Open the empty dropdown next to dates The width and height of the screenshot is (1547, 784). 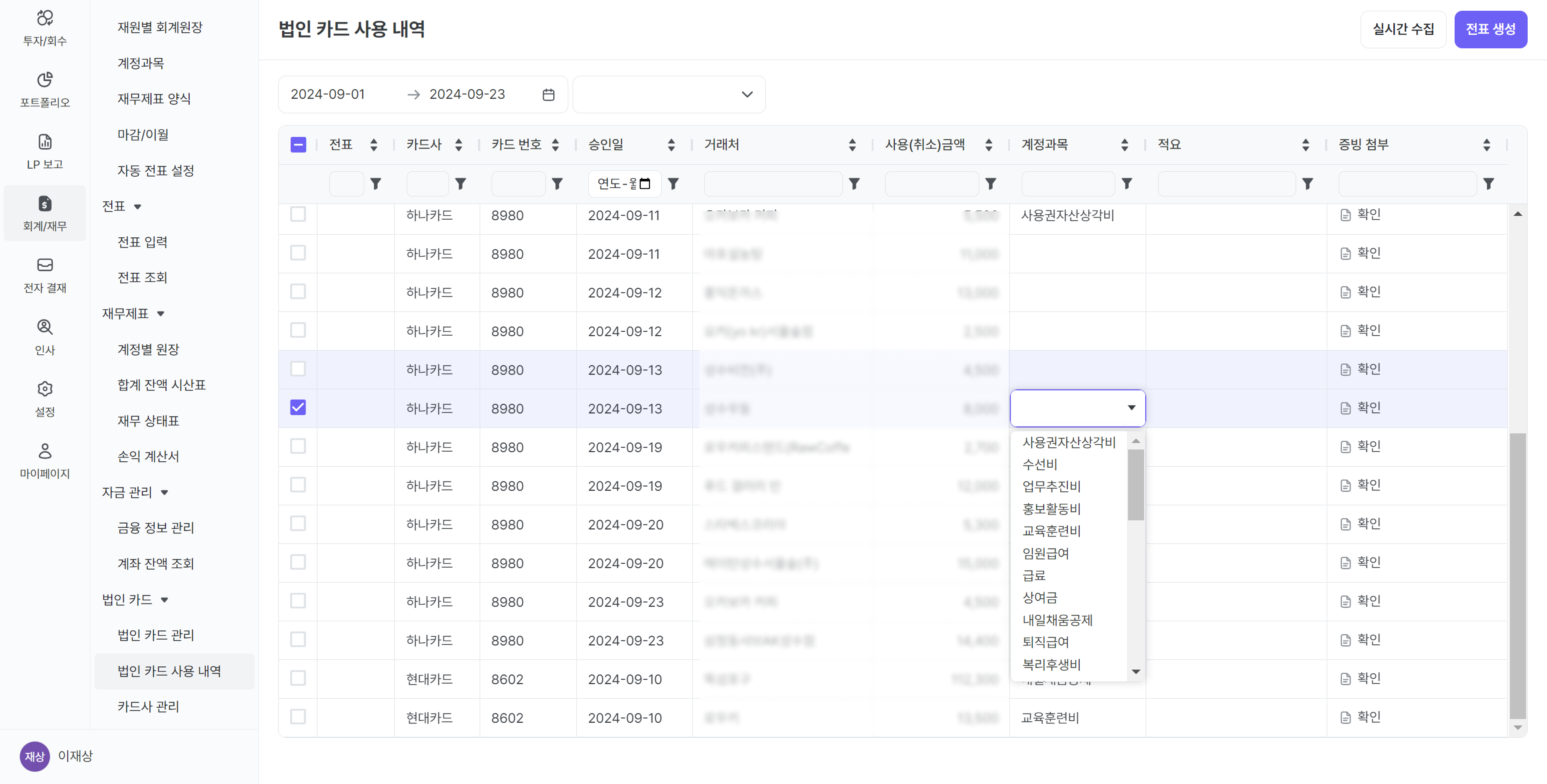coord(669,95)
